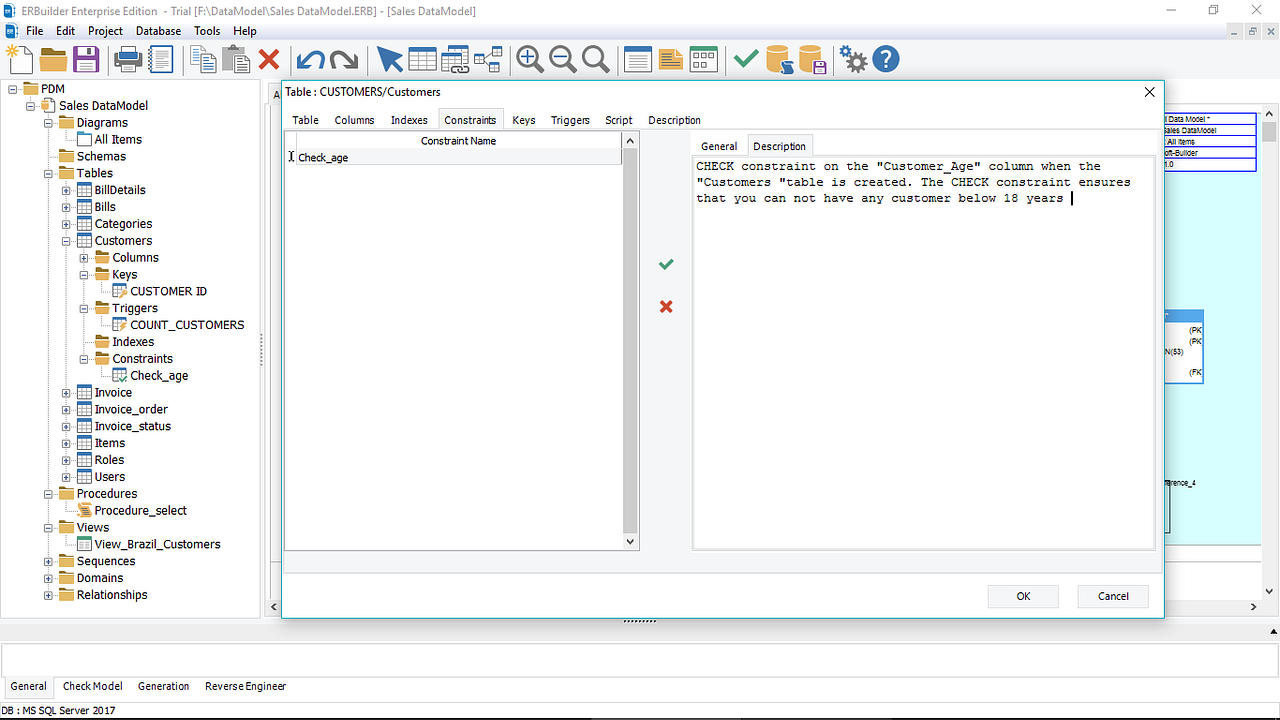The width and height of the screenshot is (1280, 720).
Task: Select the Zoom In tool
Action: (529, 59)
